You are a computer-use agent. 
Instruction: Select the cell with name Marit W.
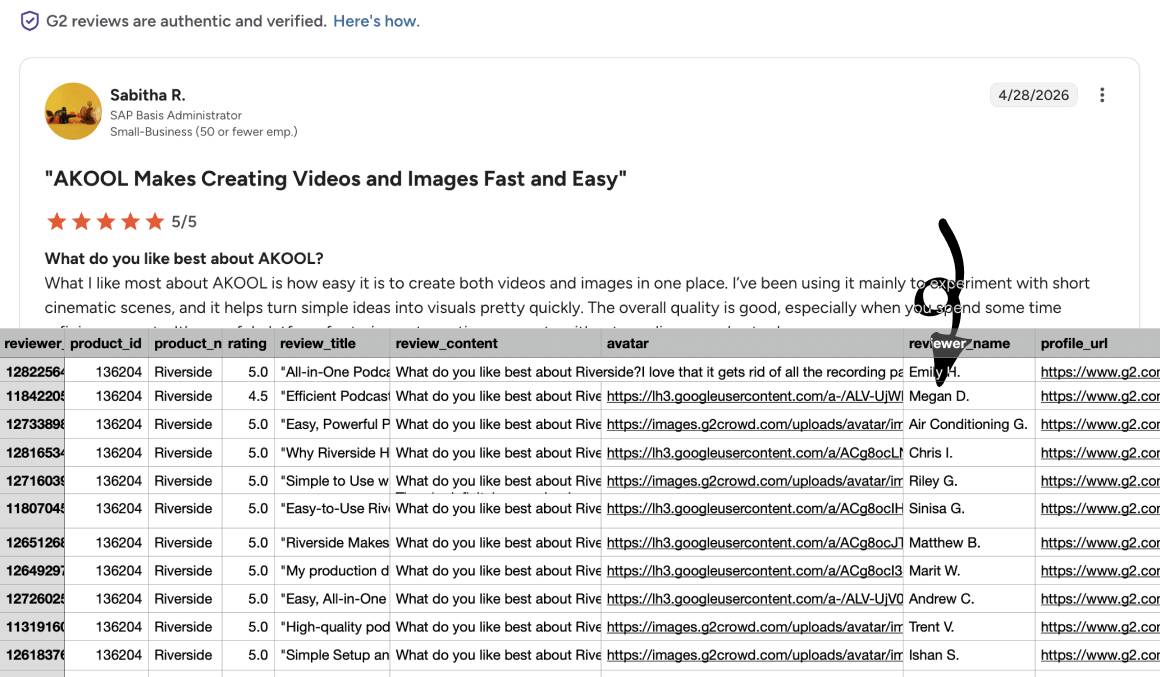[969, 571]
